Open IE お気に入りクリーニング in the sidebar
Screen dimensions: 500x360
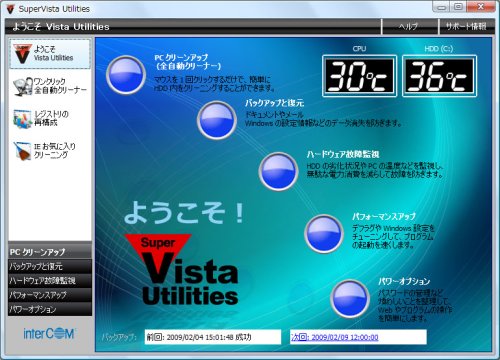coord(50,151)
